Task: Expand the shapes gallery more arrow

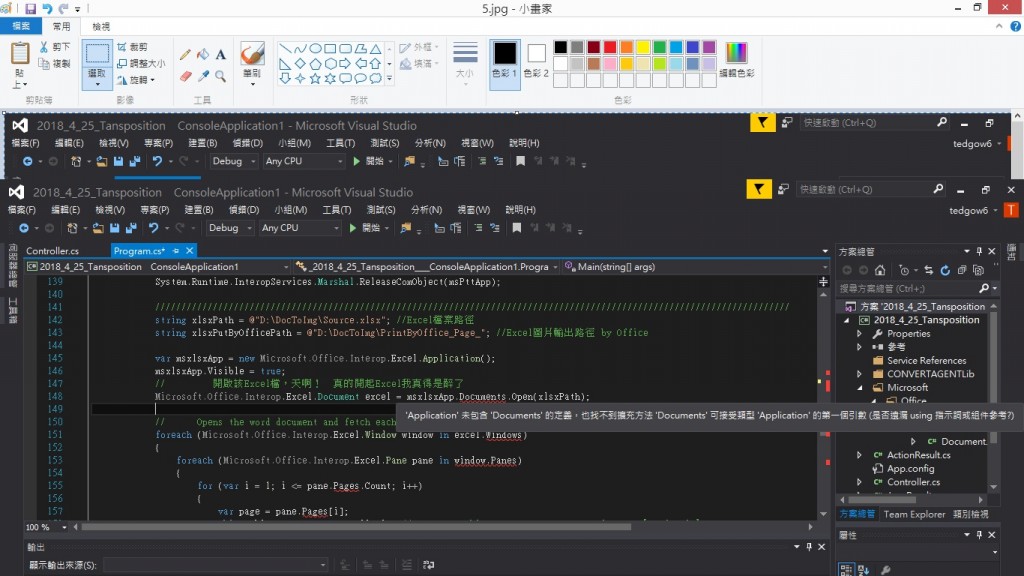Action: point(389,78)
